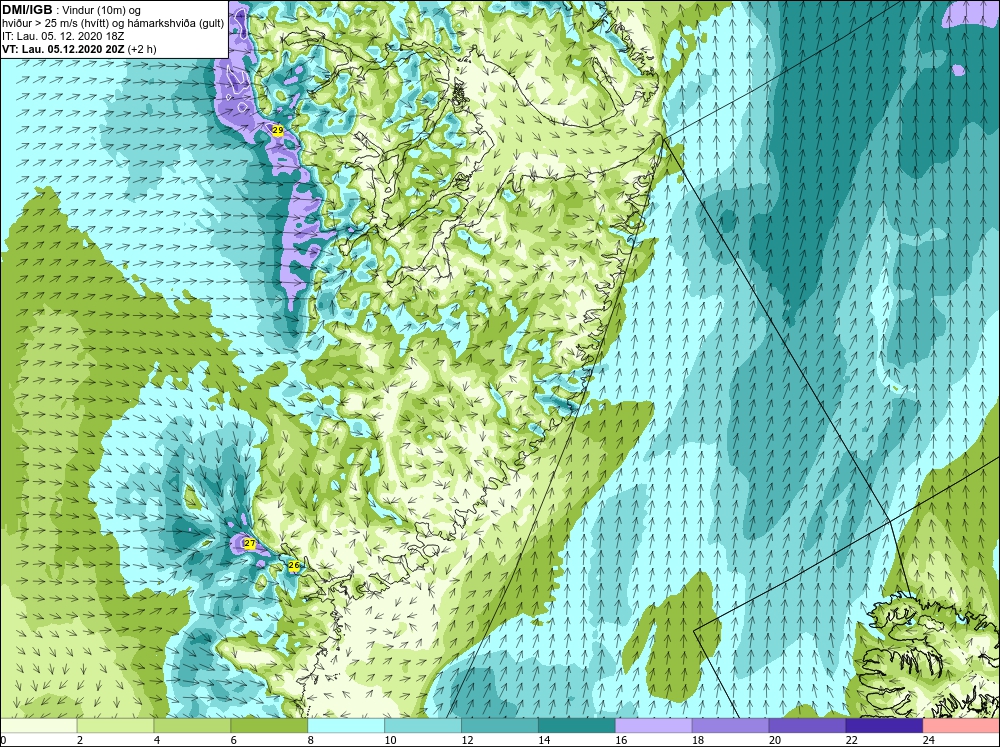Click the legend scale label '16'
Viewport: 1000px width, 747px height.
point(621,740)
